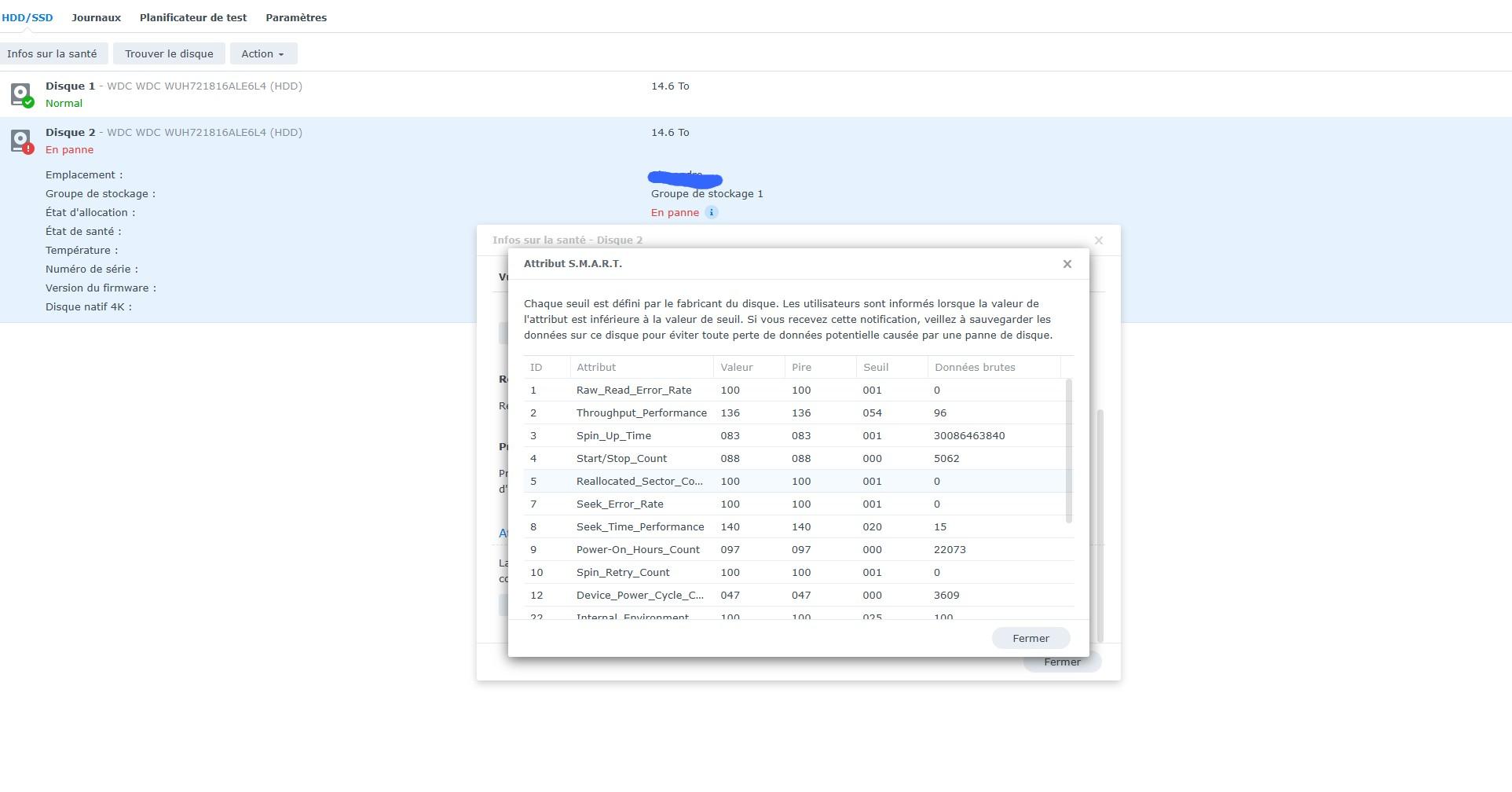Click Seuil value 020 in Seek_Time_Performance row
This screenshot has width=1512, height=792.
tap(872, 526)
